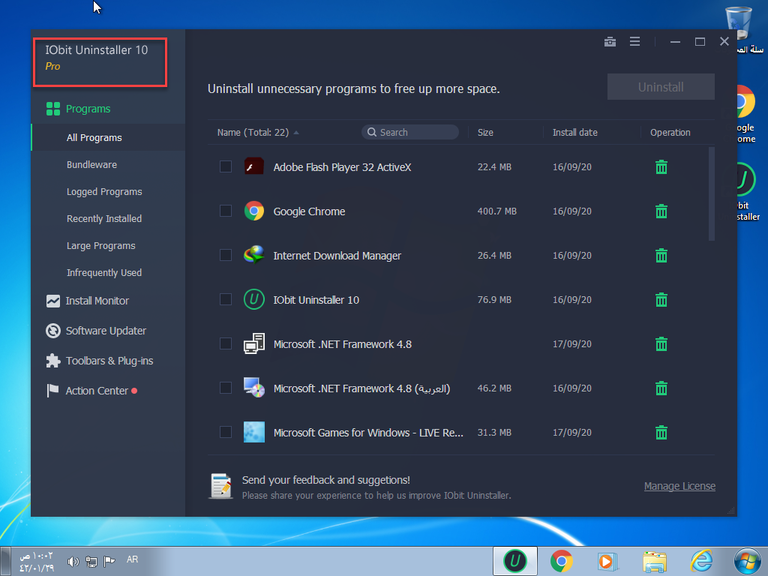Click the IObit Uninstaller taskbar button
The image size is (768, 576).
pyautogui.click(x=515, y=561)
